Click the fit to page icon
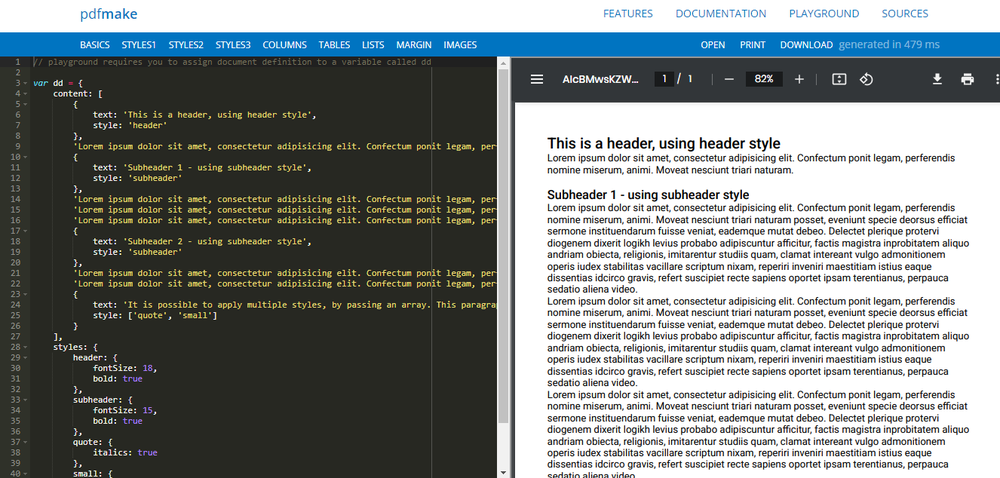The height and width of the screenshot is (478, 1000). point(839,79)
